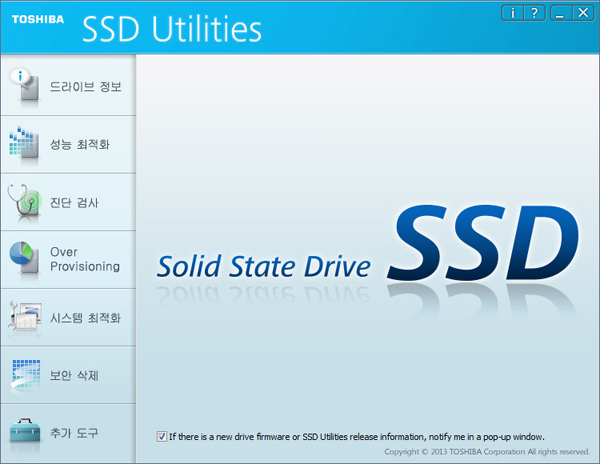Minimize the SSD Utilities window

(x=561, y=13)
